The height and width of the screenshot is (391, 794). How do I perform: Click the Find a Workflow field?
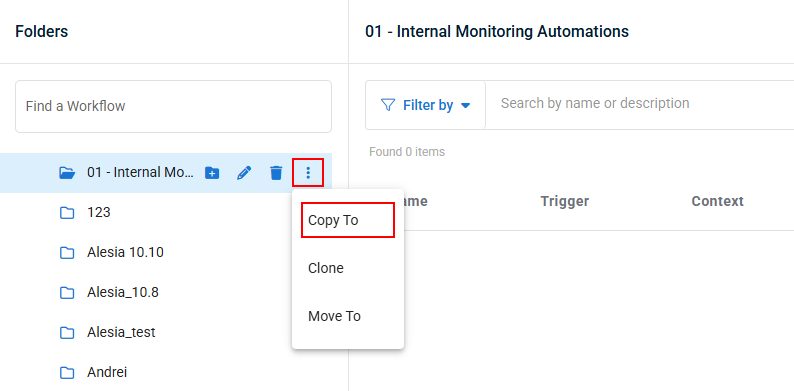[x=173, y=106]
